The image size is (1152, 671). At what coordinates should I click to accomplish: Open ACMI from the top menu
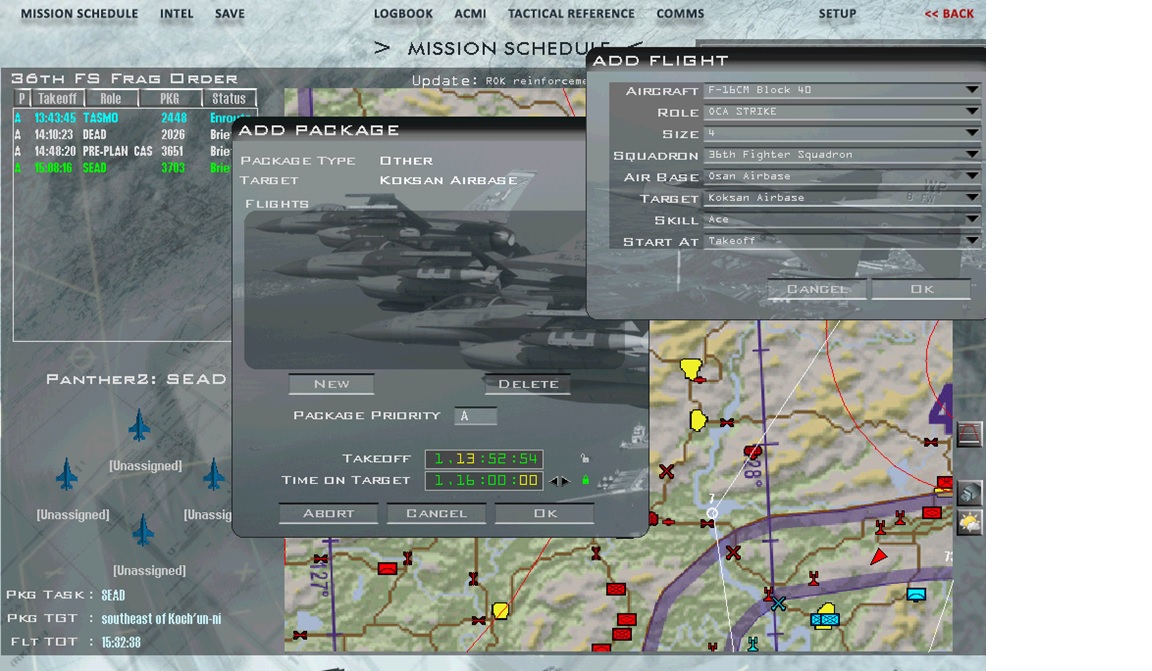coord(470,14)
